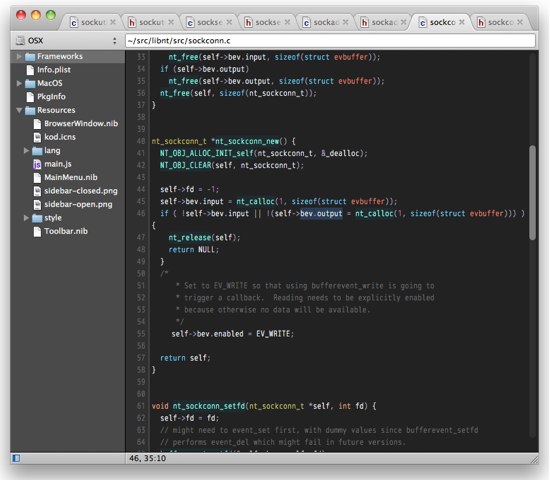Click the sidebar-closed.png image icon

click(x=37, y=191)
